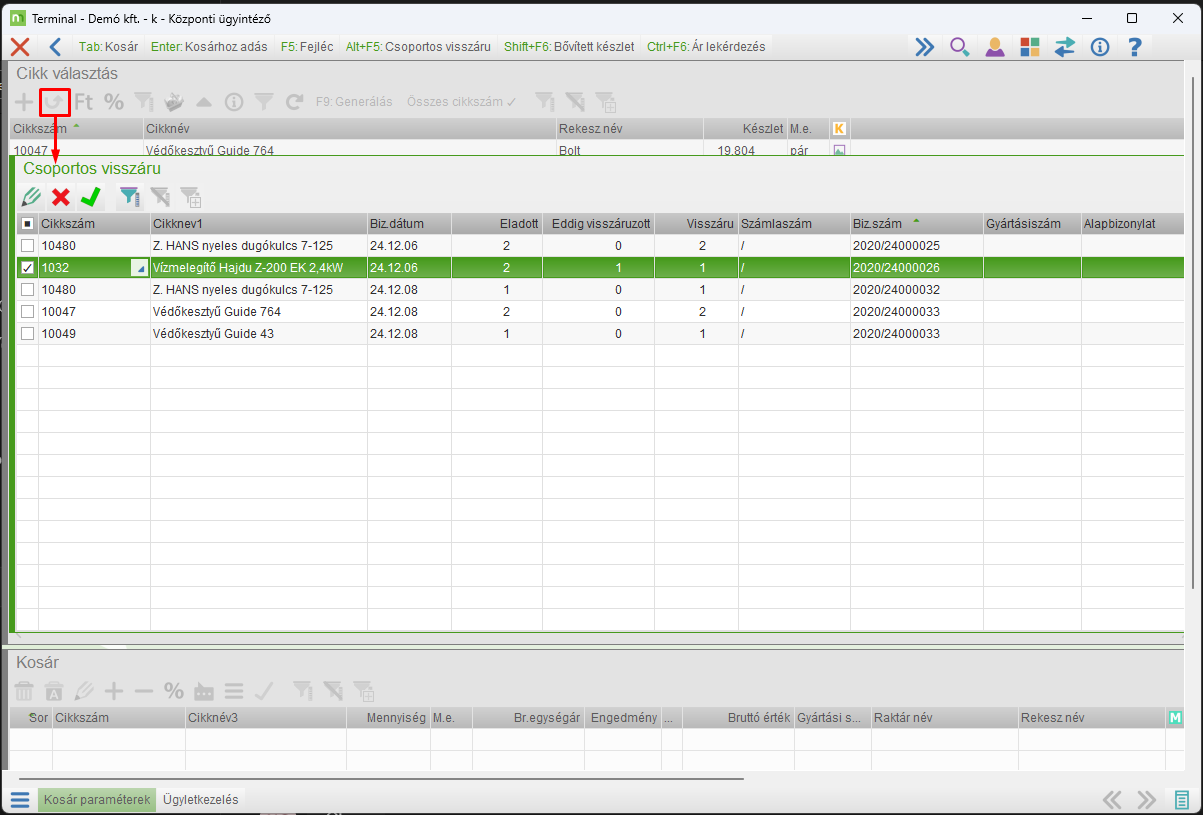Image resolution: width=1203 pixels, height=815 pixels.
Task: Click the percent icon in Kosár toolbar
Action: (x=174, y=690)
